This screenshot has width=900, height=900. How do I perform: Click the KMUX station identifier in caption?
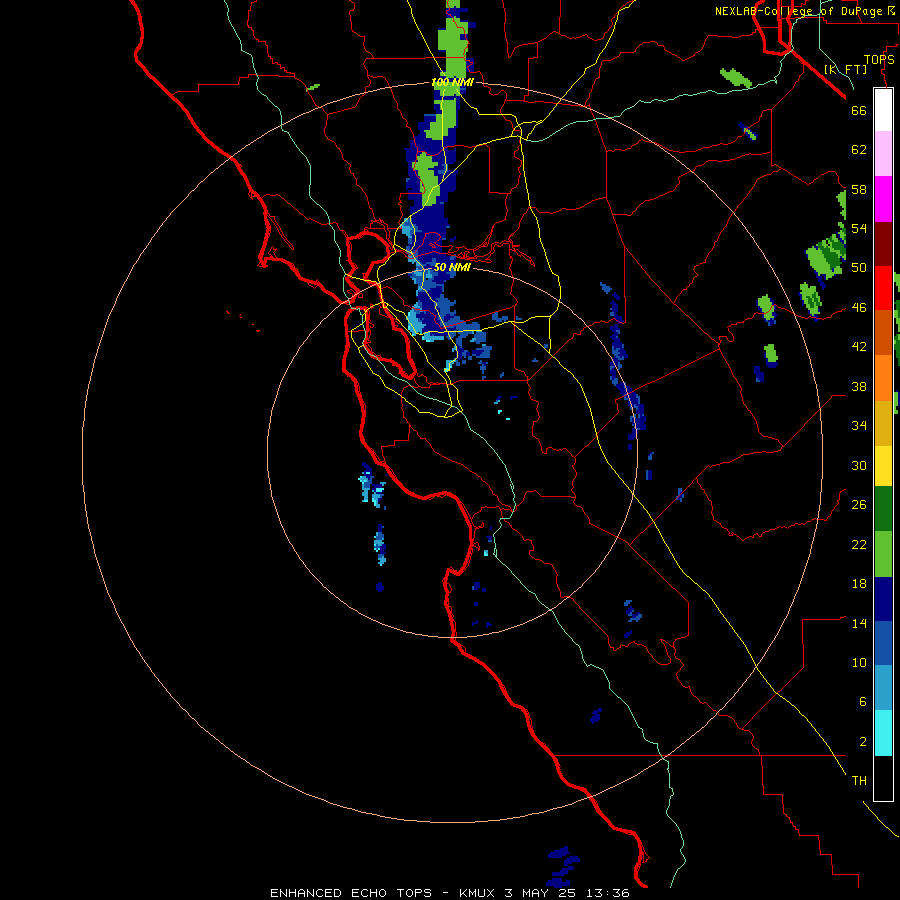coord(478,893)
